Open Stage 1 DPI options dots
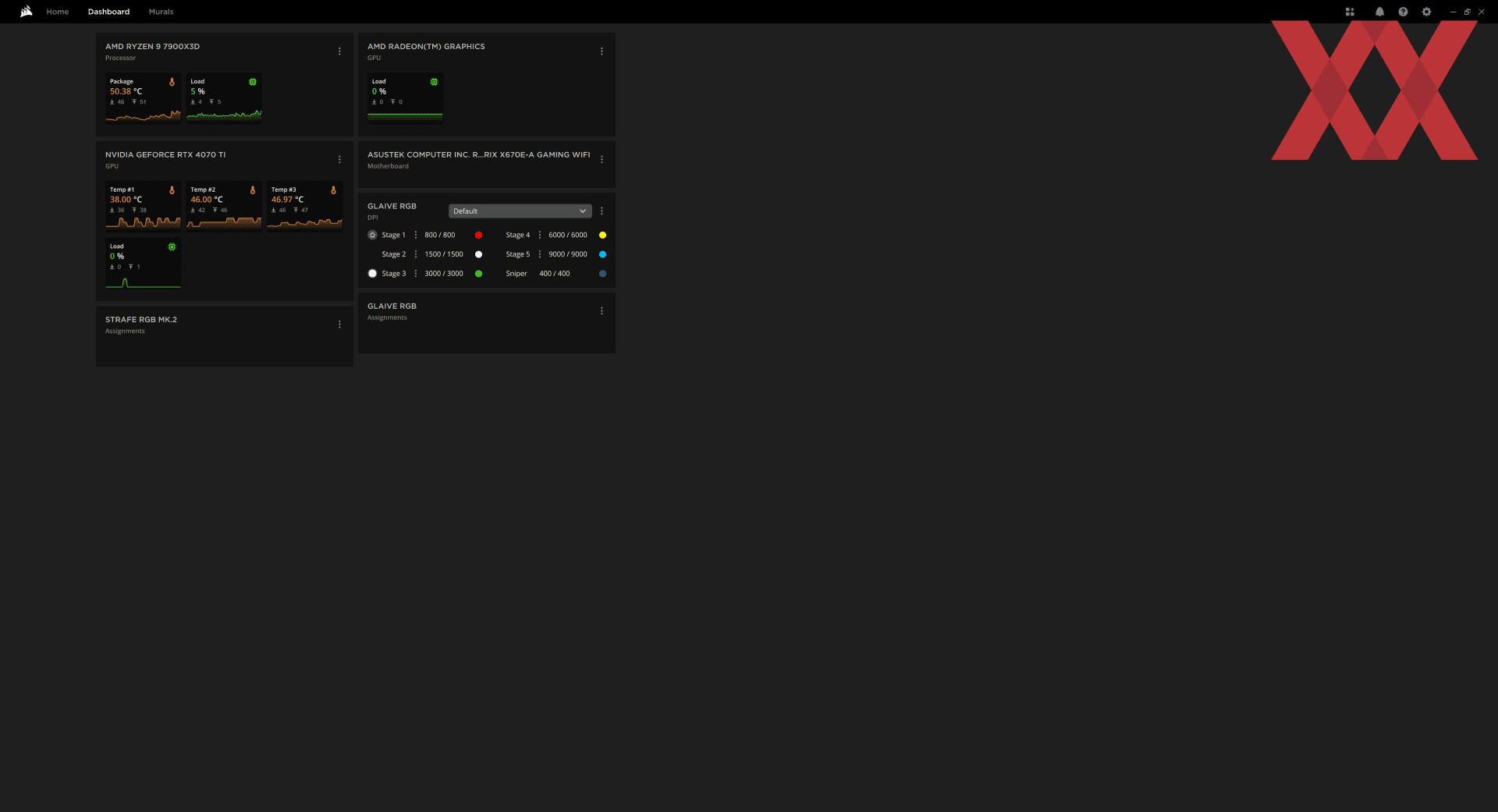Screen dimensions: 1498x812 (415, 235)
